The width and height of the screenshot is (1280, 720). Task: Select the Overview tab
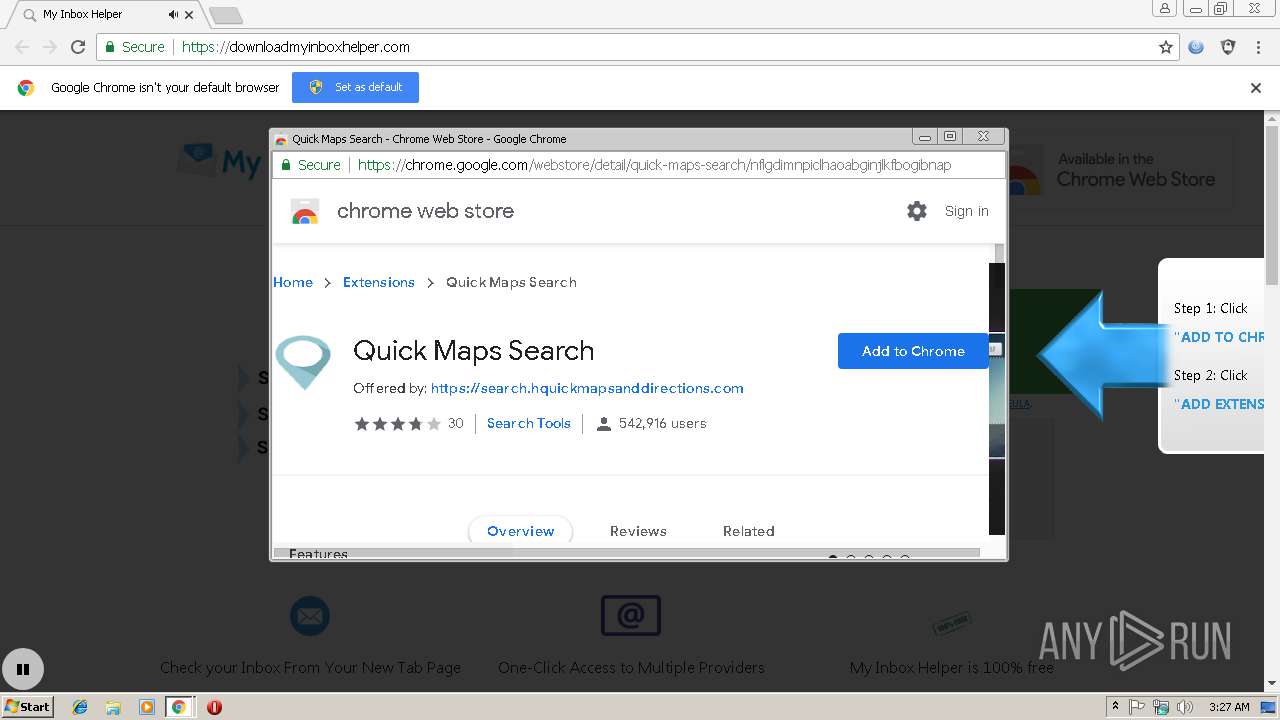(520, 531)
